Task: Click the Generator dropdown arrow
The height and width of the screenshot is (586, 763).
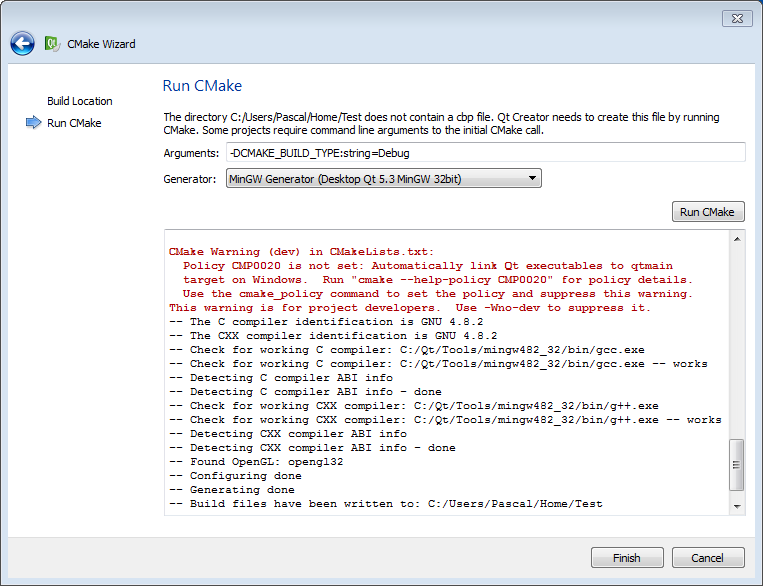Action: pyautogui.click(x=532, y=179)
